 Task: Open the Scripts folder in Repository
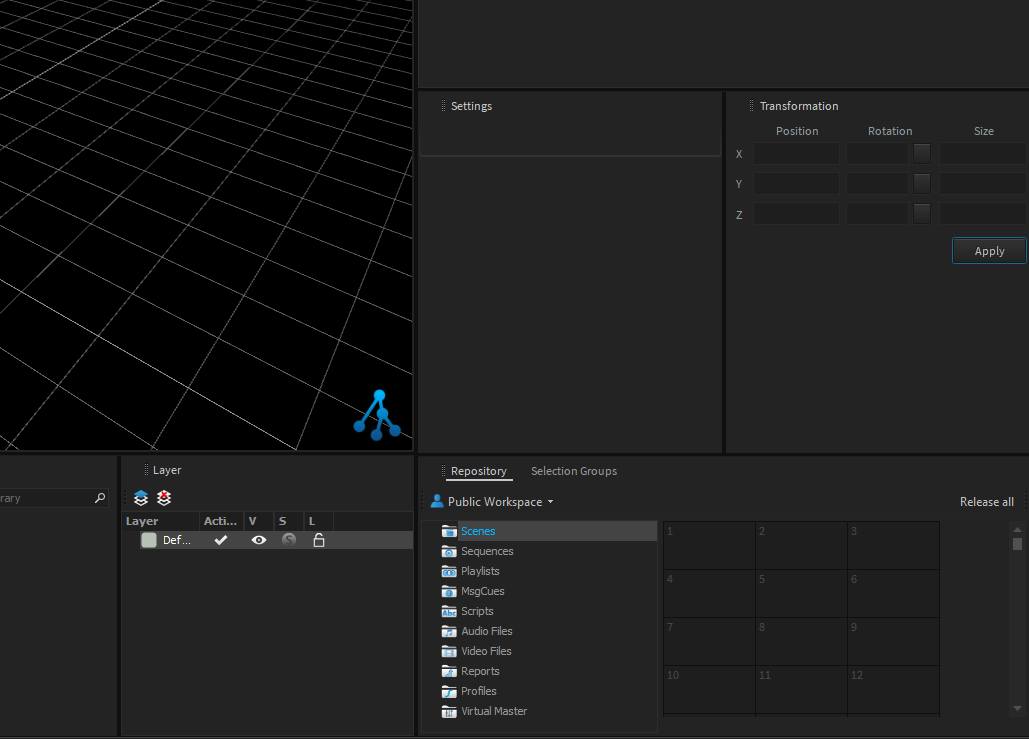tap(477, 611)
